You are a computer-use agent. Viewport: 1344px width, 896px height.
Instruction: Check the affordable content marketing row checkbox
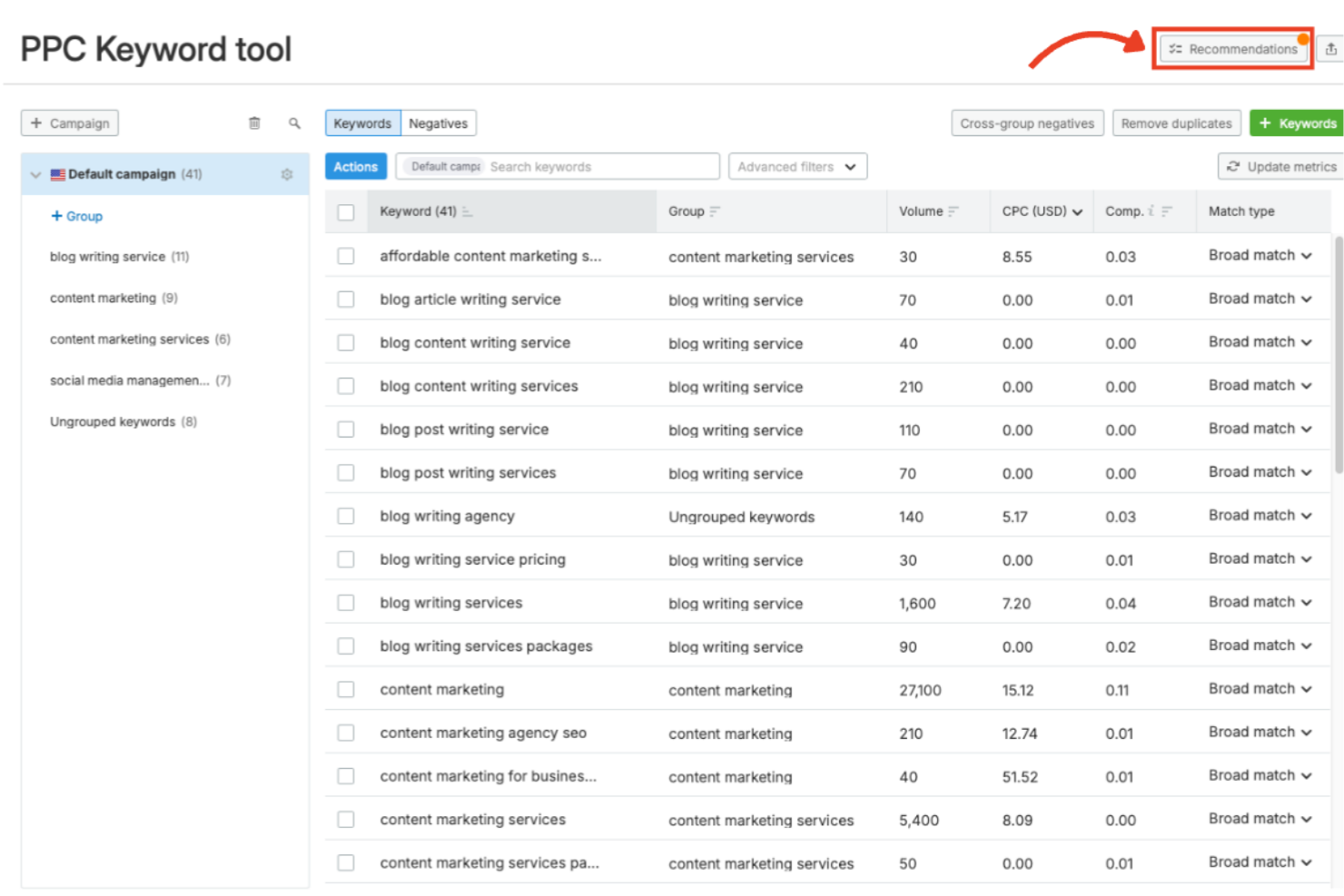point(346,256)
